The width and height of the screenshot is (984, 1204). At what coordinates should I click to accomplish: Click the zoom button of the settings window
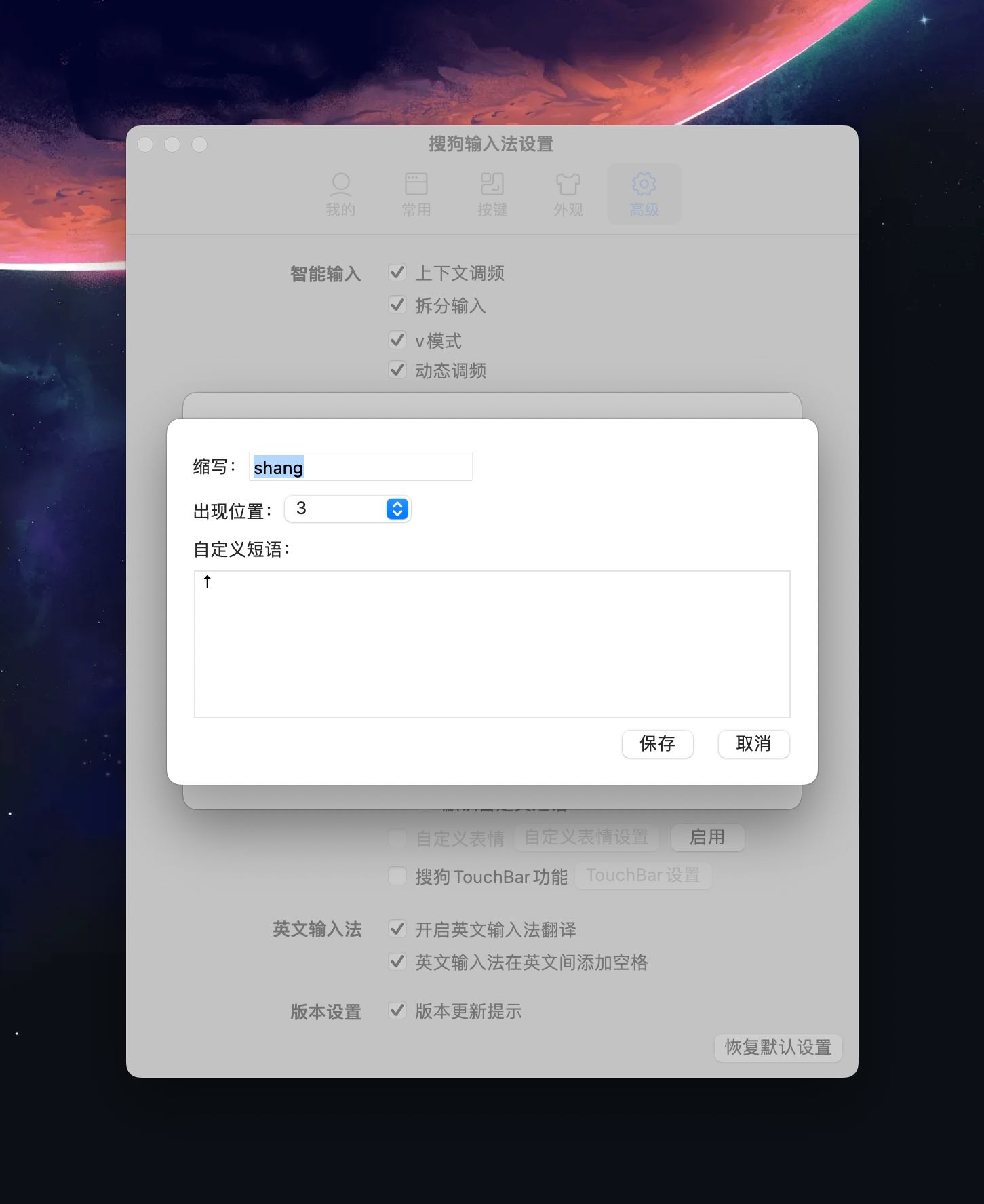(199, 144)
